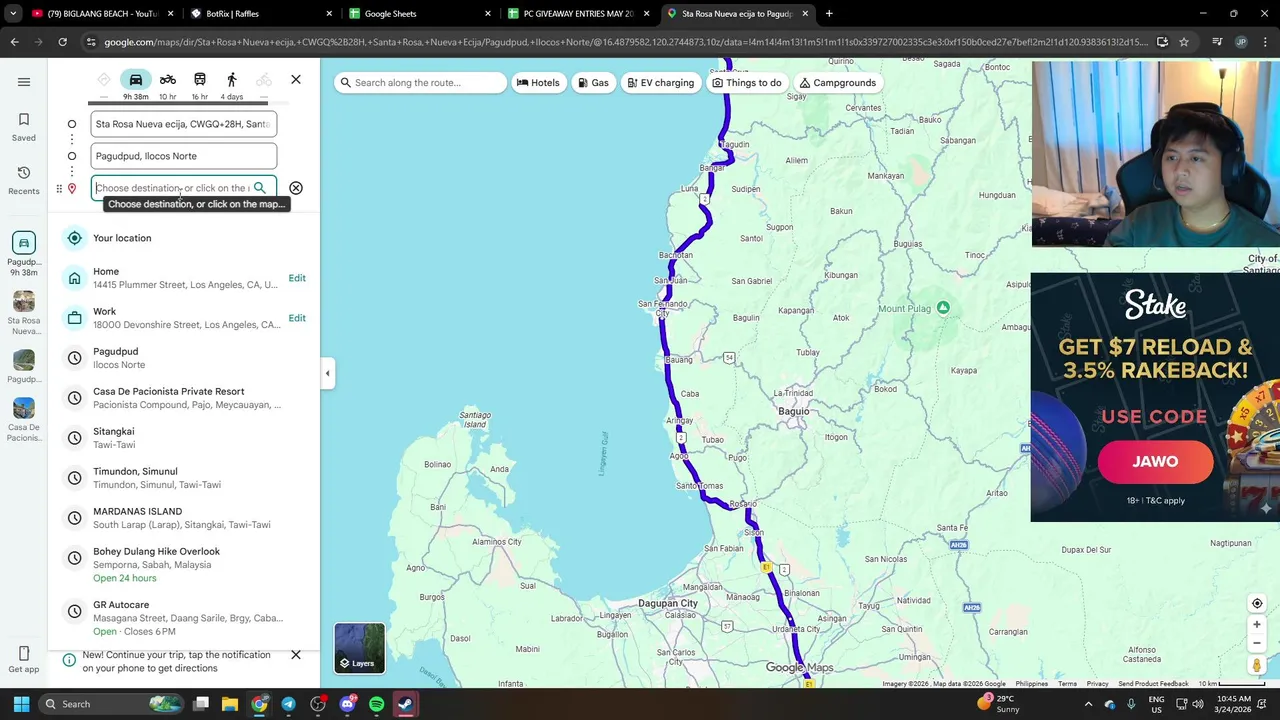This screenshot has height=720, width=1280.
Task: Open Steam from the taskbar
Action: coord(405,704)
